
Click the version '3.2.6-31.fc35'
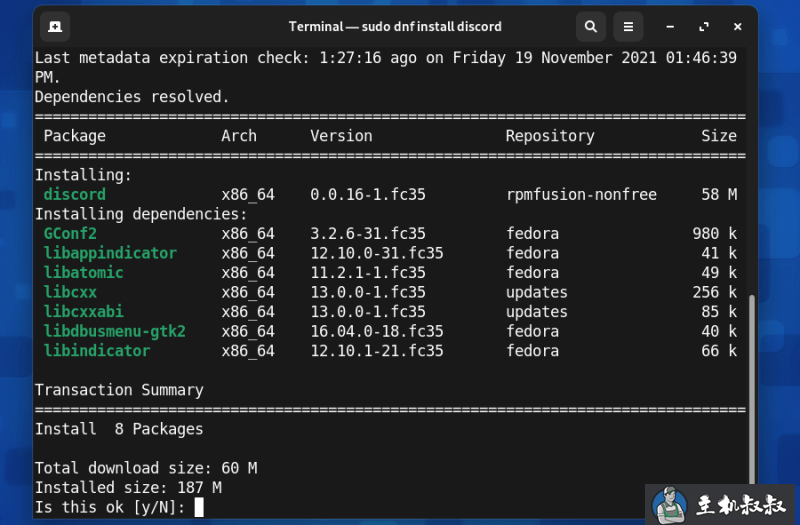click(368, 234)
